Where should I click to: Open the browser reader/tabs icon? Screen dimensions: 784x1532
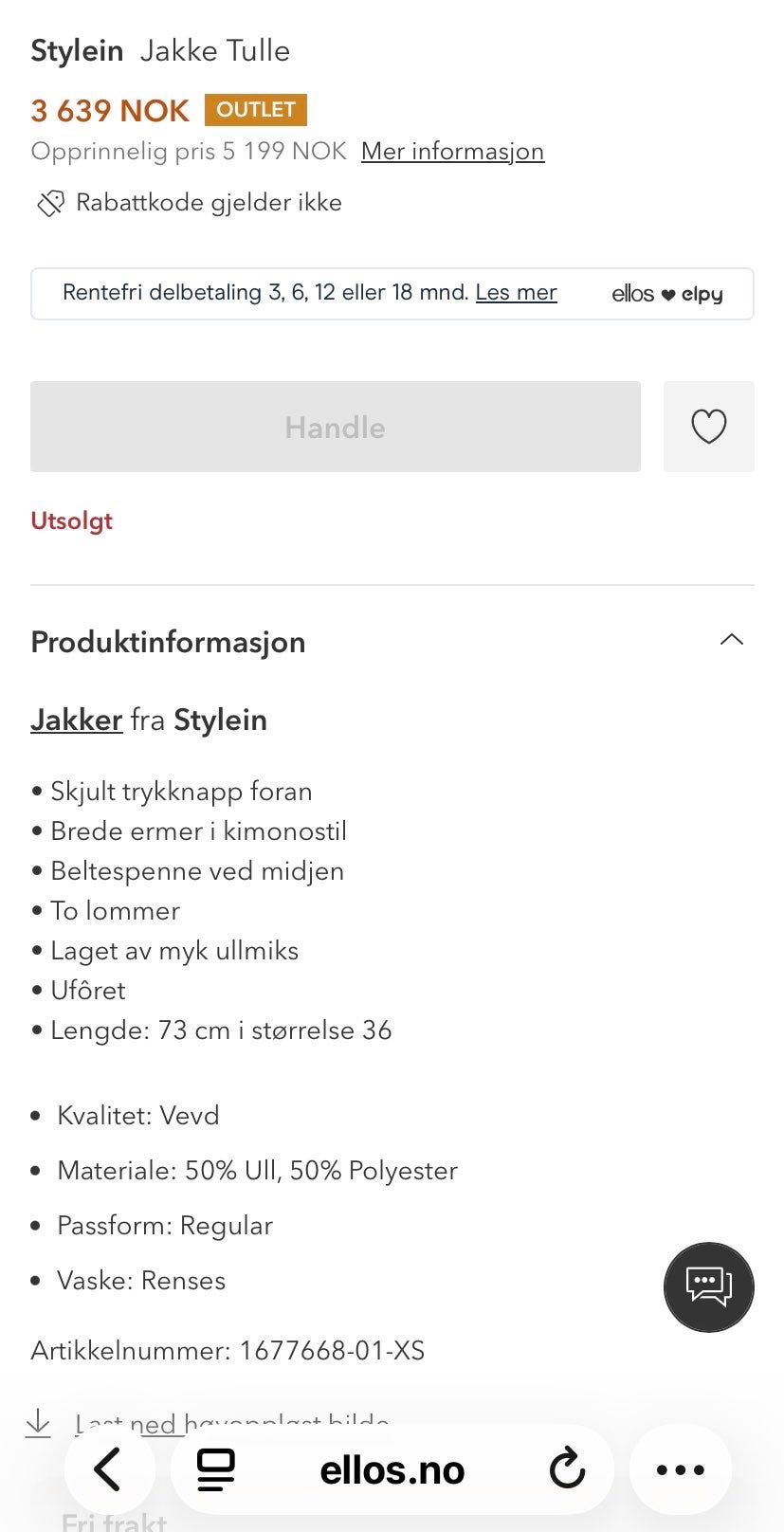(x=216, y=1469)
